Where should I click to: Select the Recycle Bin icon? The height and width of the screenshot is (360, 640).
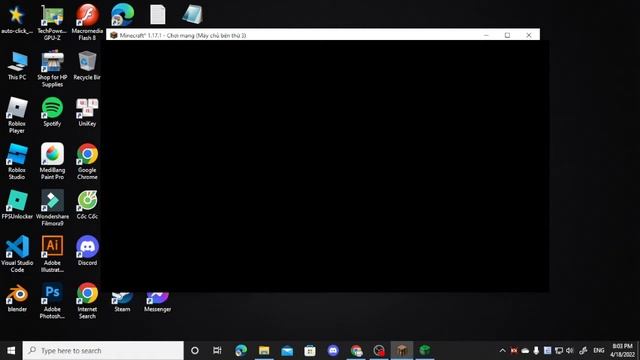87,65
